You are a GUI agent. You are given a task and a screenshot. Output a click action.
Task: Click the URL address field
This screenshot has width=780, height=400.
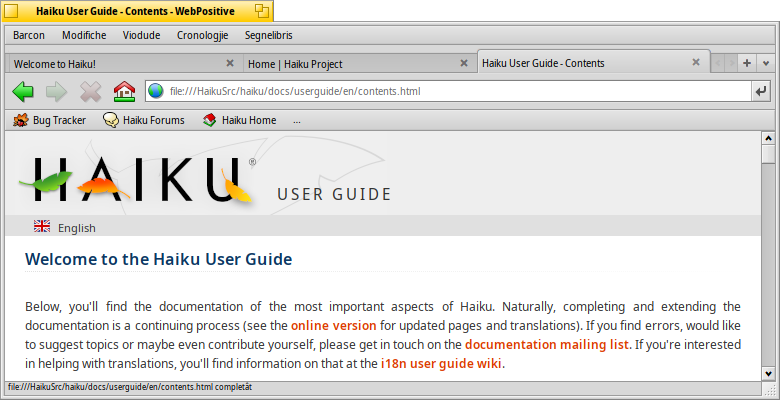[450, 92]
